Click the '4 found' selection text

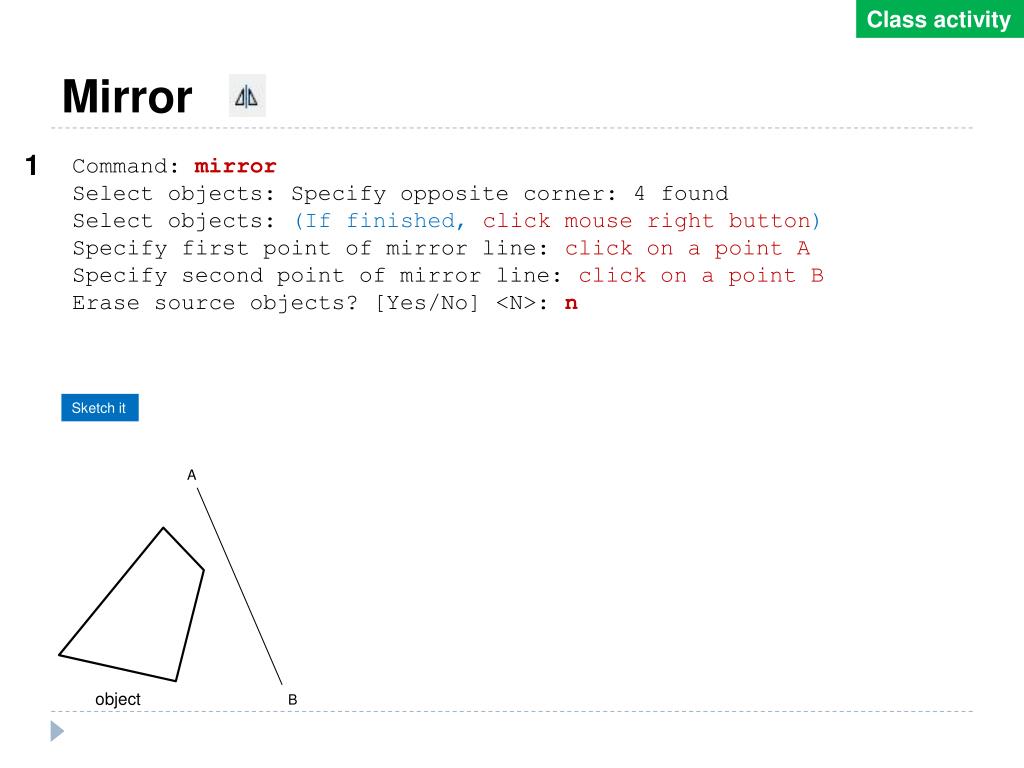[681, 193]
